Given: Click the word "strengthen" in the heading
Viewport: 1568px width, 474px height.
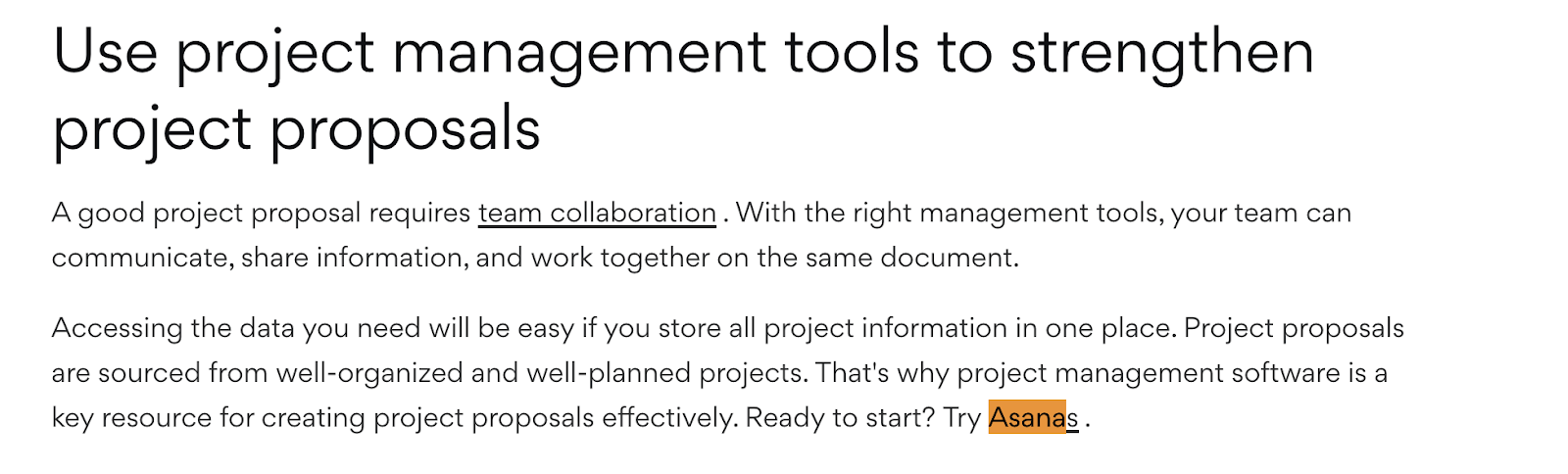Looking at the screenshot, I should [x=1161, y=53].
